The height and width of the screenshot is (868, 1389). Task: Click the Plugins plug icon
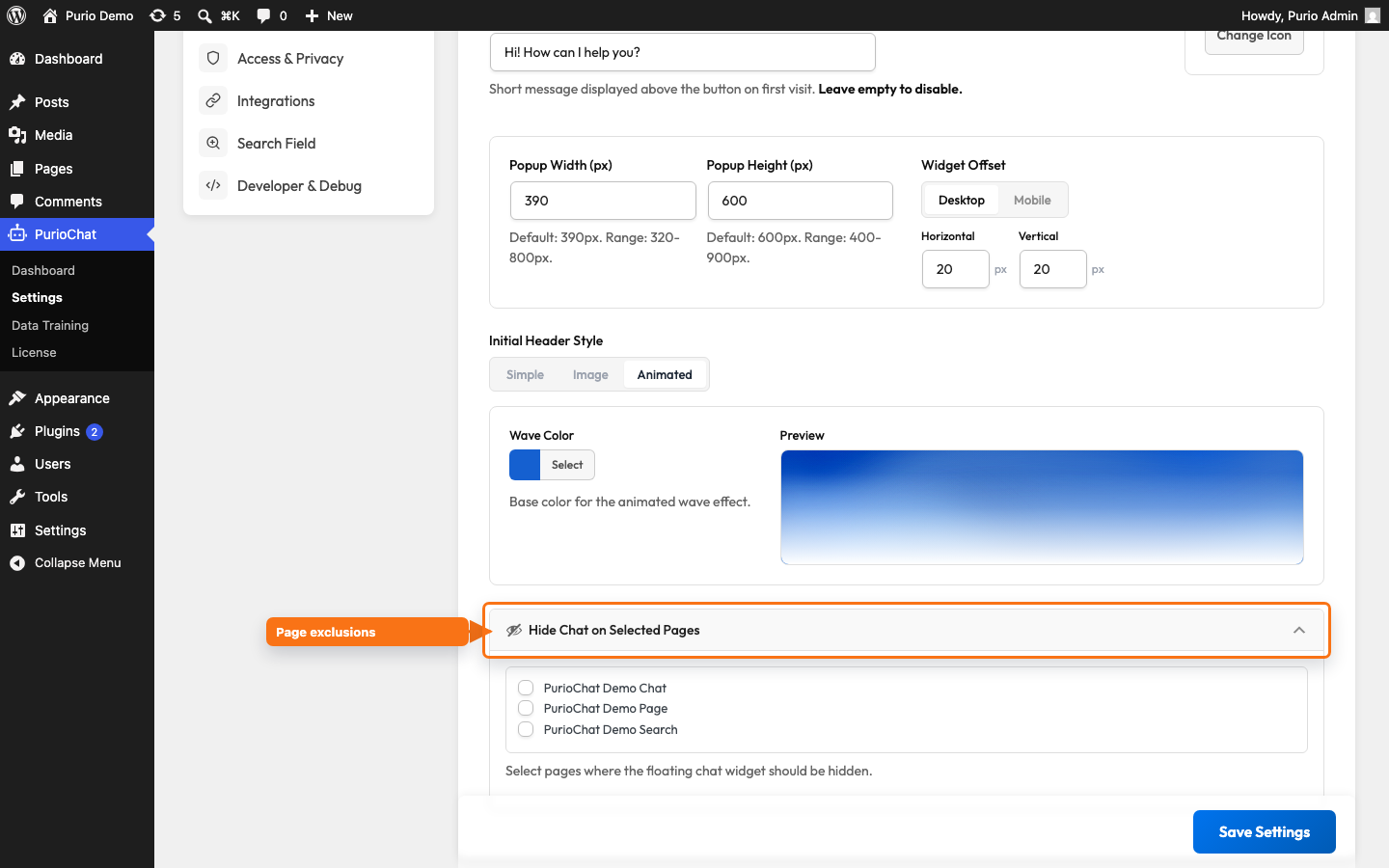(x=17, y=431)
